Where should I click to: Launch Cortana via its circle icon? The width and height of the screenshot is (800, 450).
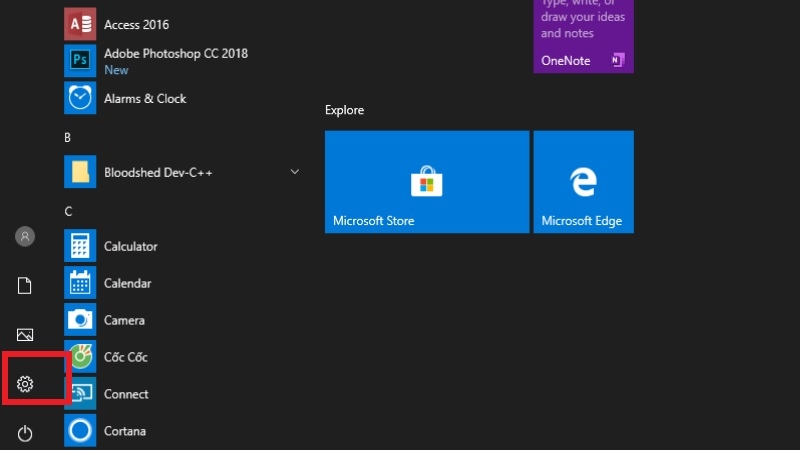coord(80,431)
